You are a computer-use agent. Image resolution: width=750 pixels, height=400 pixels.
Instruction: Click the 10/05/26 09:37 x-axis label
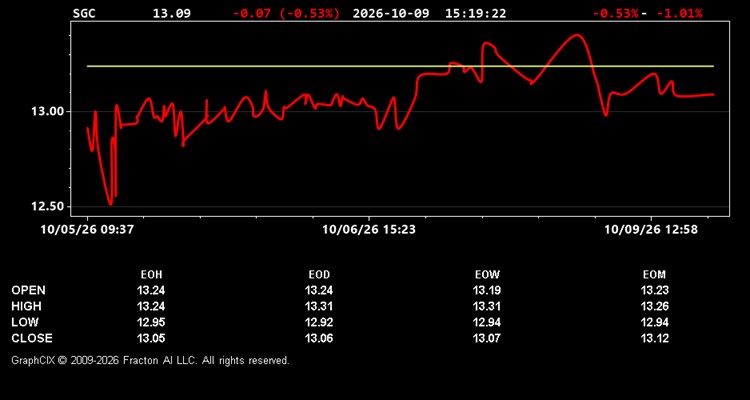[x=87, y=230]
